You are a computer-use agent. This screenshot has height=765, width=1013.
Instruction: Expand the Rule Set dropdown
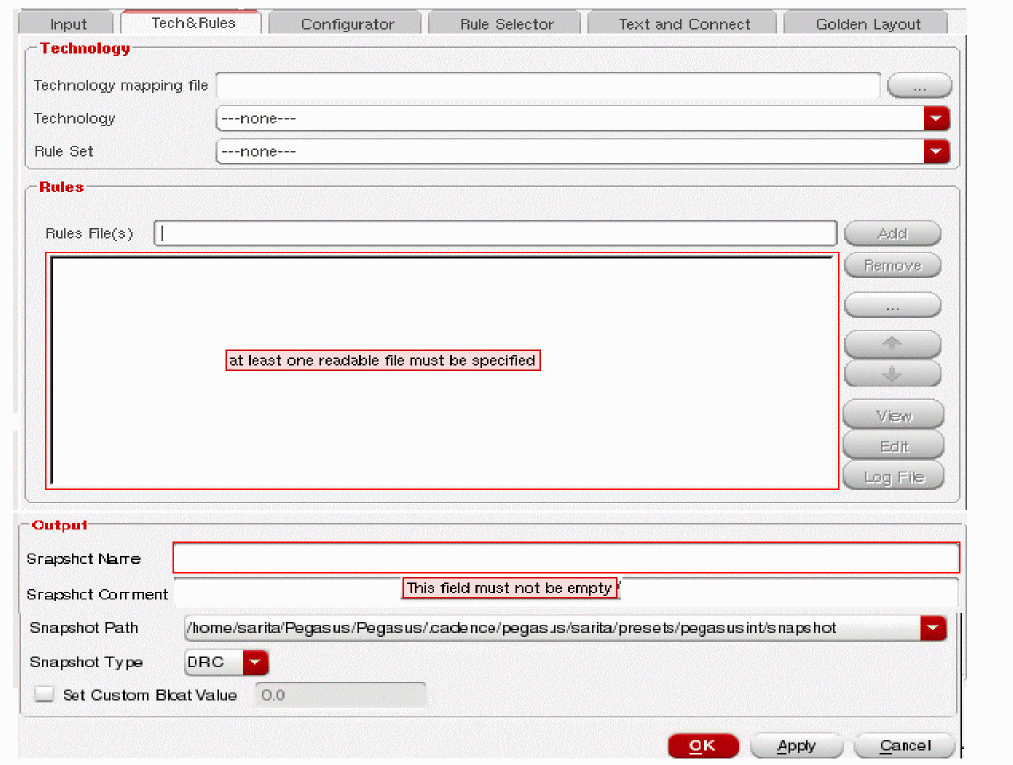[935, 152]
